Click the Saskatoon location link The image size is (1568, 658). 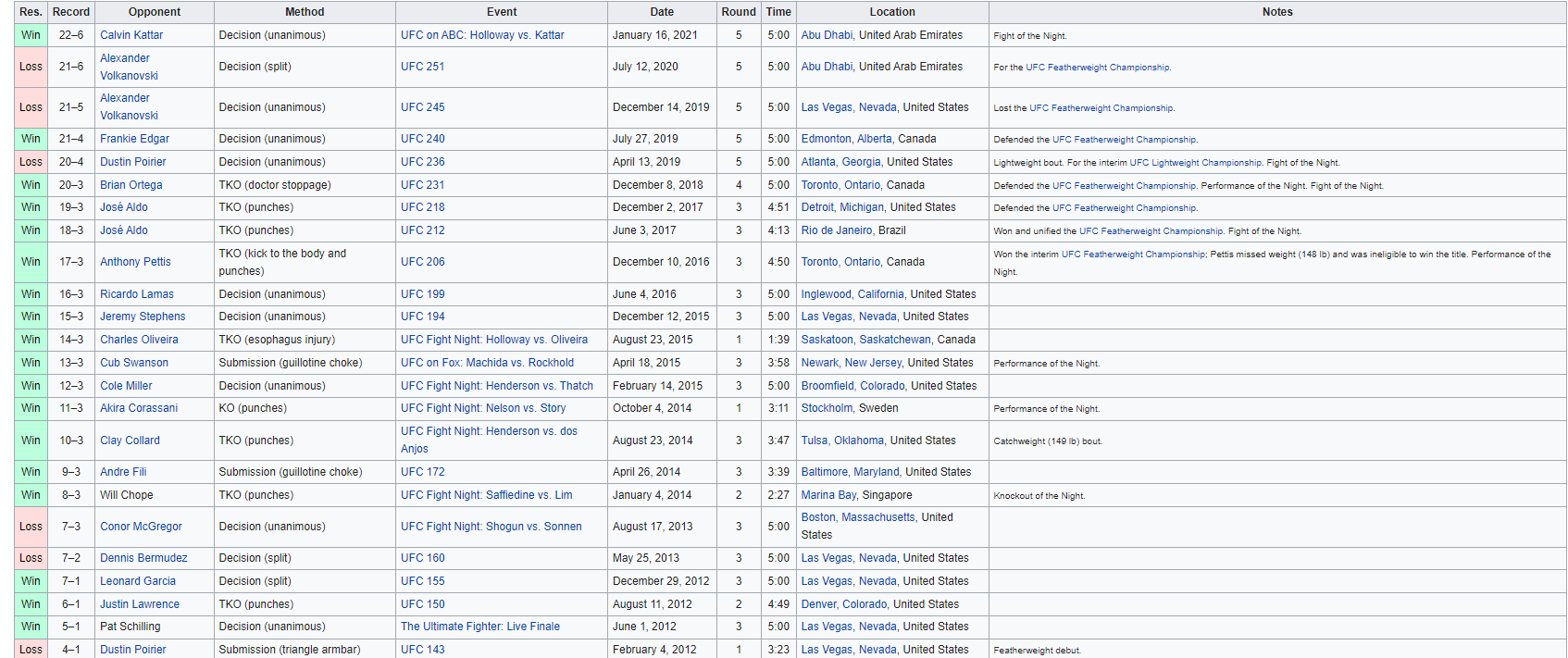(827, 340)
